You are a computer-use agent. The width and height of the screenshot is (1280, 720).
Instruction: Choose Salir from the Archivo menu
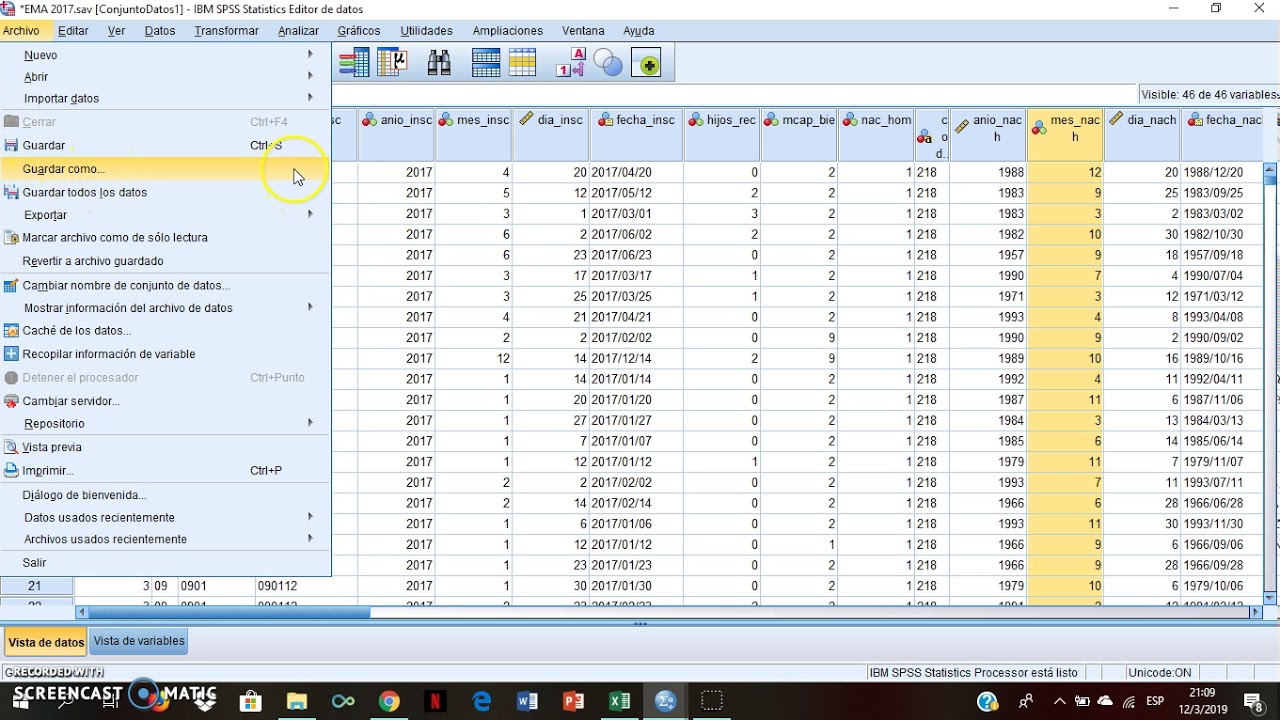166,563
